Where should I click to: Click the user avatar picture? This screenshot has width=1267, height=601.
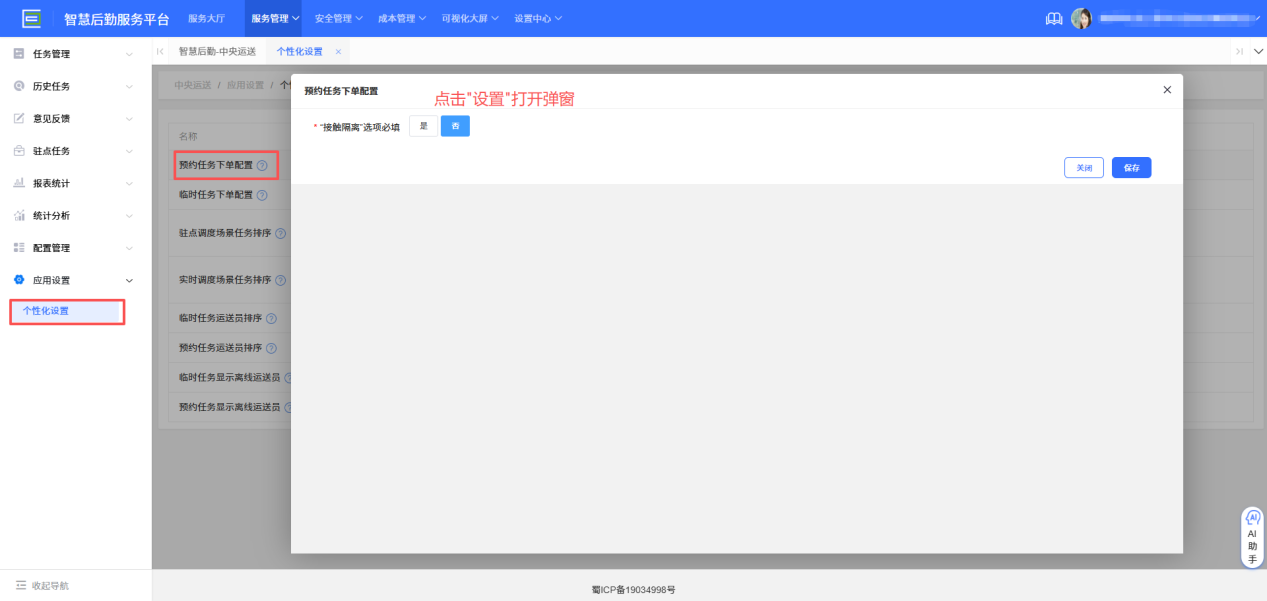point(1081,19)
